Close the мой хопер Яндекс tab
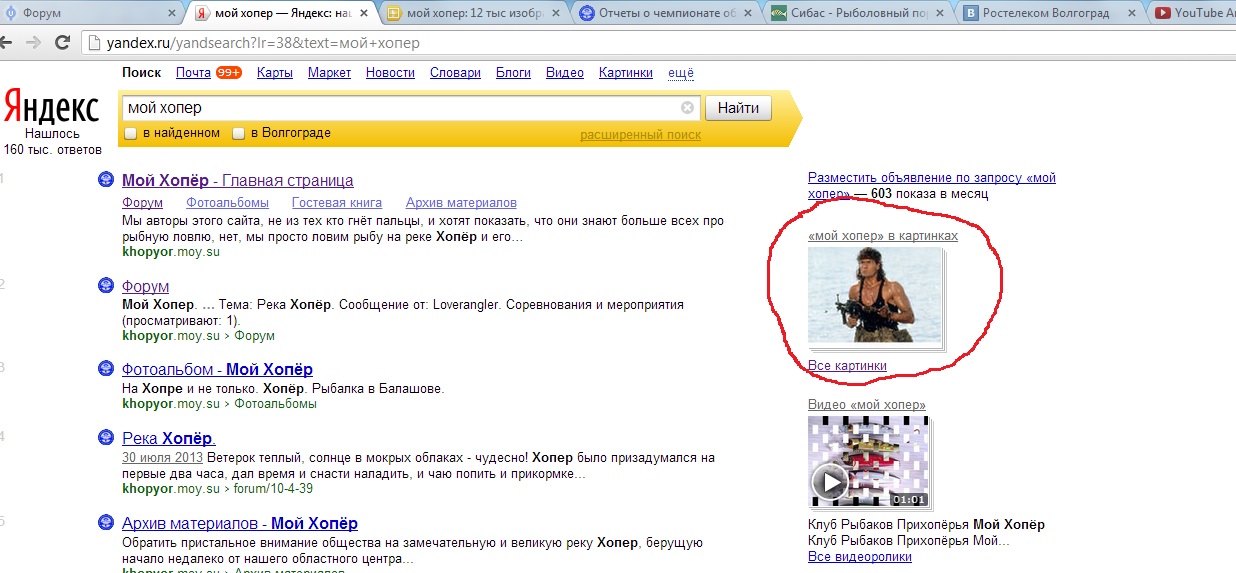 [x=363, y=13]
